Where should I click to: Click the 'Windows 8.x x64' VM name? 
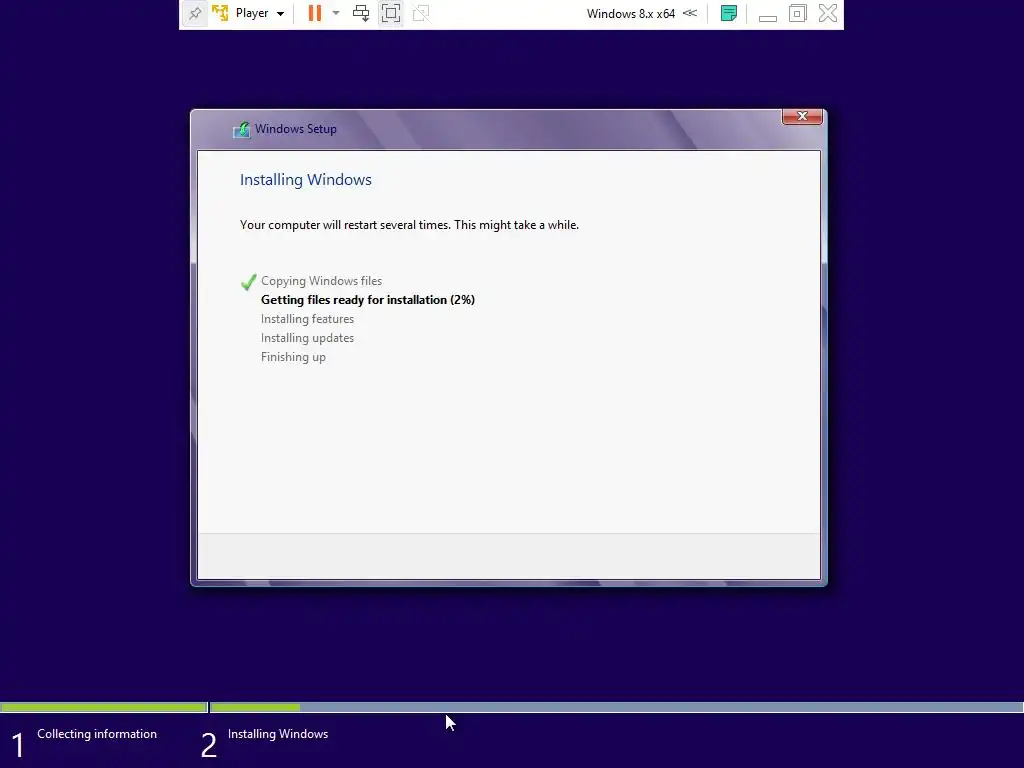pyautogui.click(x=630, y=13)
